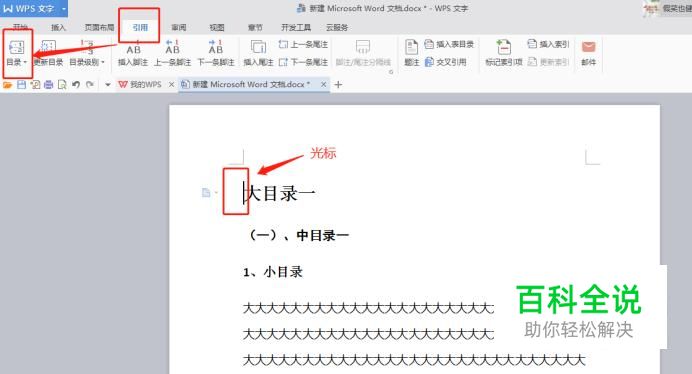Switch to the 开始 ribbon tab
Viewport: 692px width, 374px height.
(x=20, y=27)
